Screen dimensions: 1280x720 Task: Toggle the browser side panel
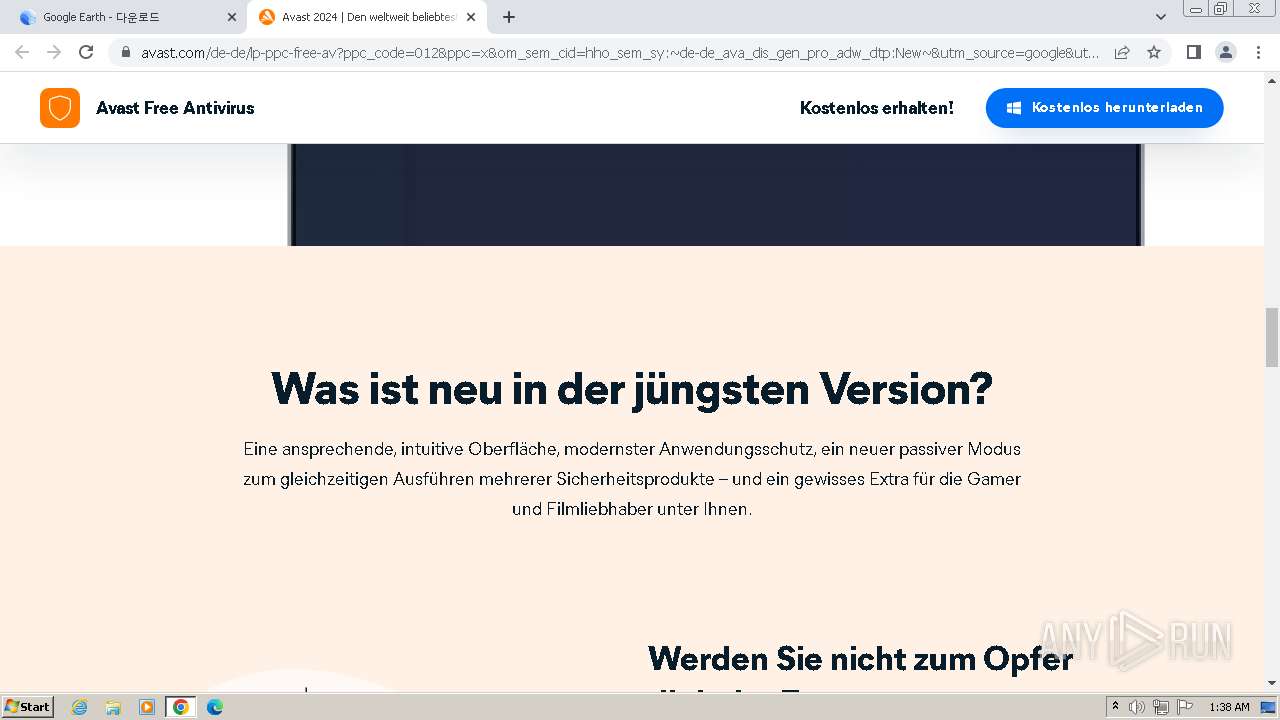(x=1193, y=52)
